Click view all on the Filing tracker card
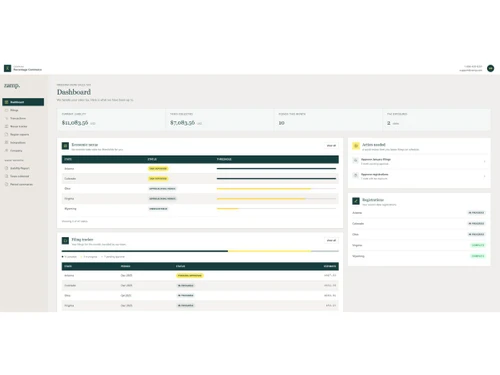Screen dimensions: 500x375 point(331,240)
